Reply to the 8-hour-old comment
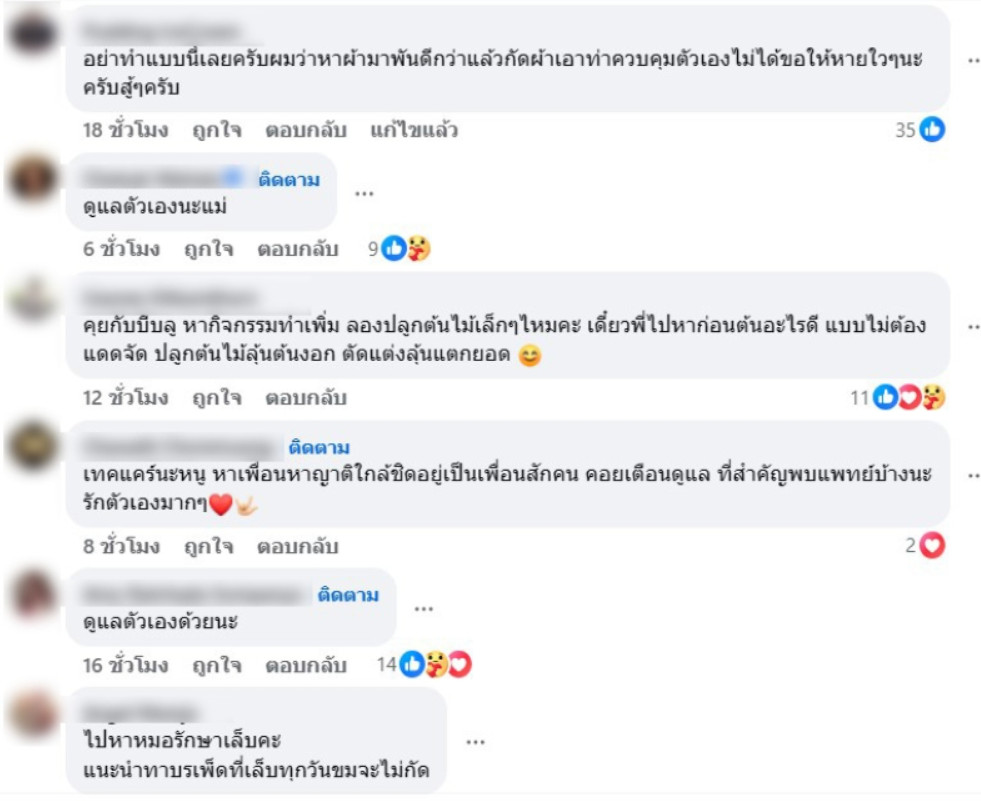 [x=298, y=546]
